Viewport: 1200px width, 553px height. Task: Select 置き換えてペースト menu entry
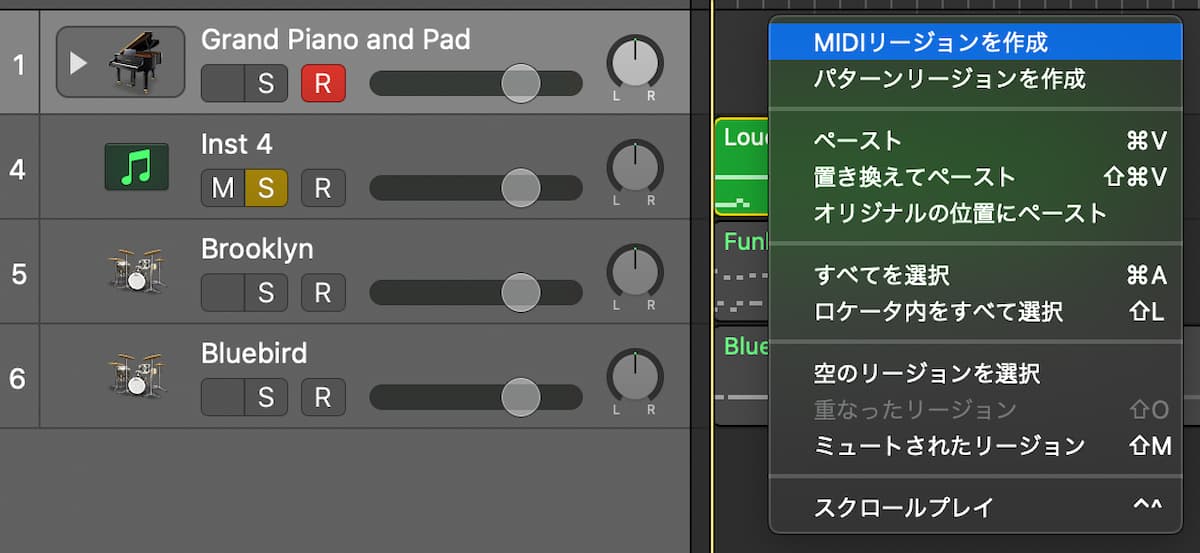tap(975, 177)
